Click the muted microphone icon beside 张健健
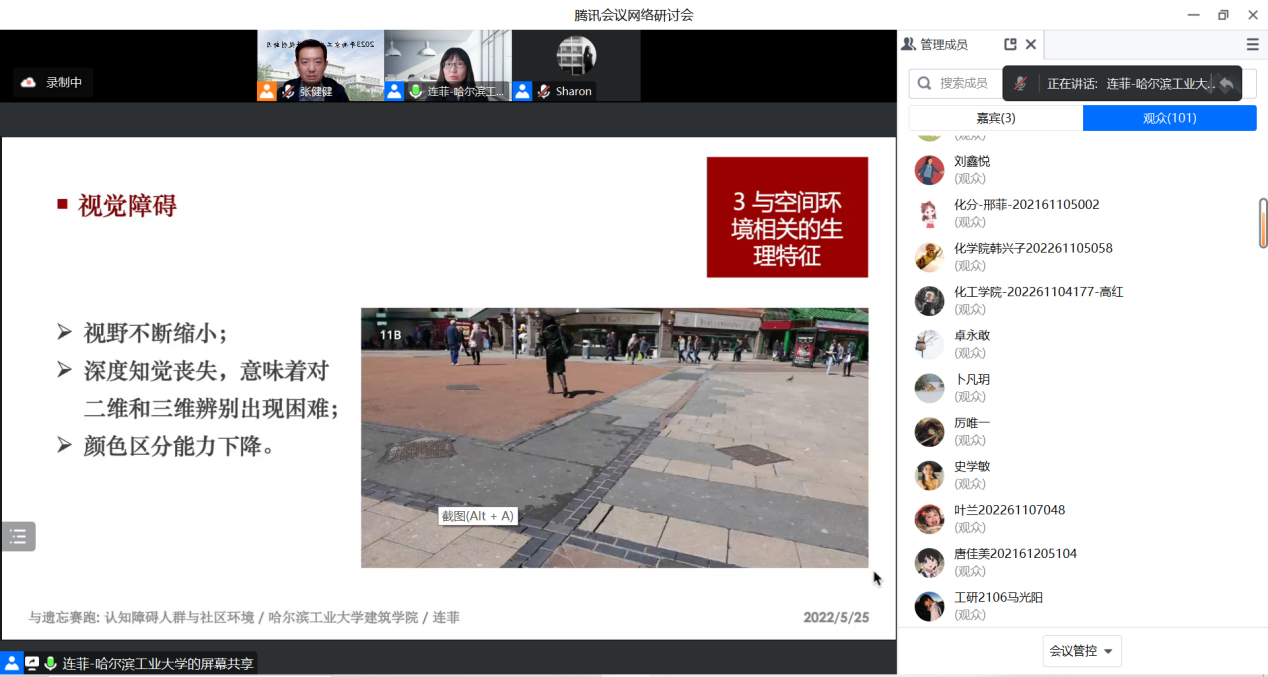 [288, 91]
